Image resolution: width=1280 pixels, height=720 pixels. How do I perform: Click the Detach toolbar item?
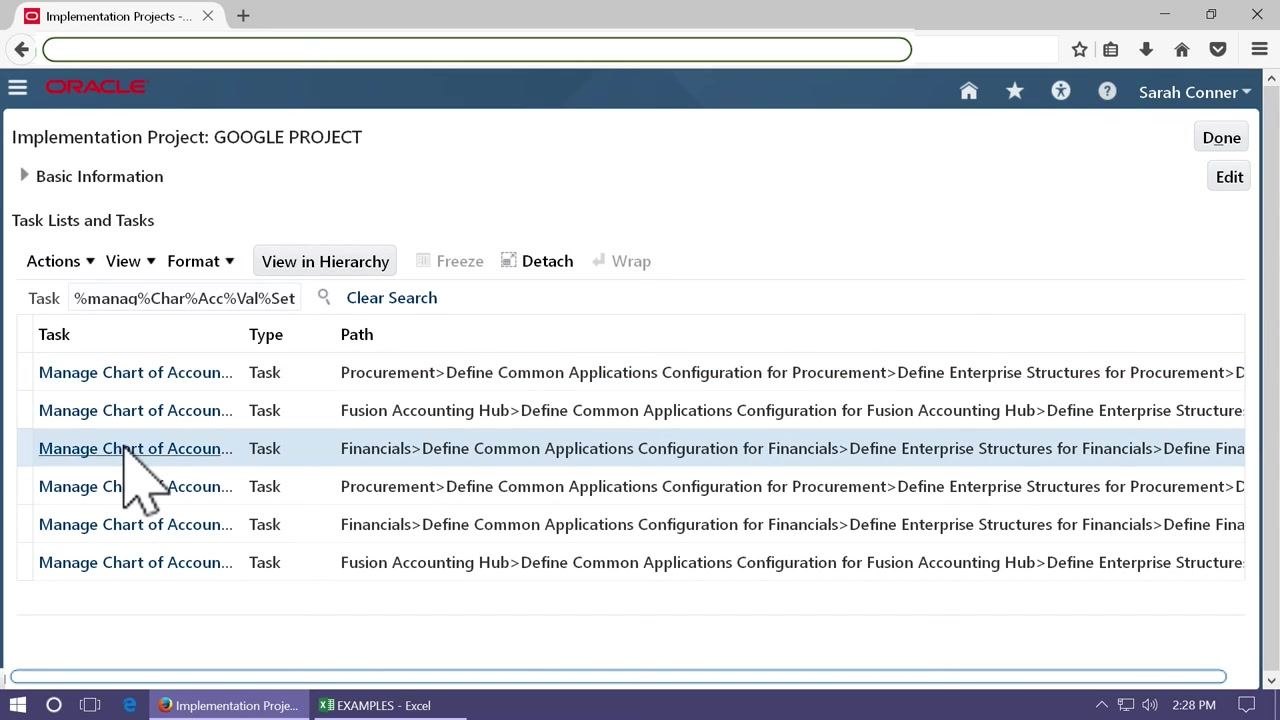(x=537, y=261)
